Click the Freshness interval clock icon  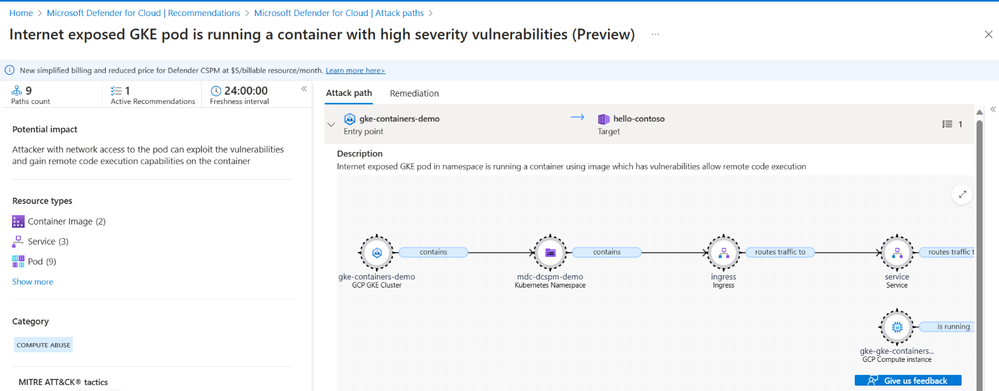click(216, 90)
